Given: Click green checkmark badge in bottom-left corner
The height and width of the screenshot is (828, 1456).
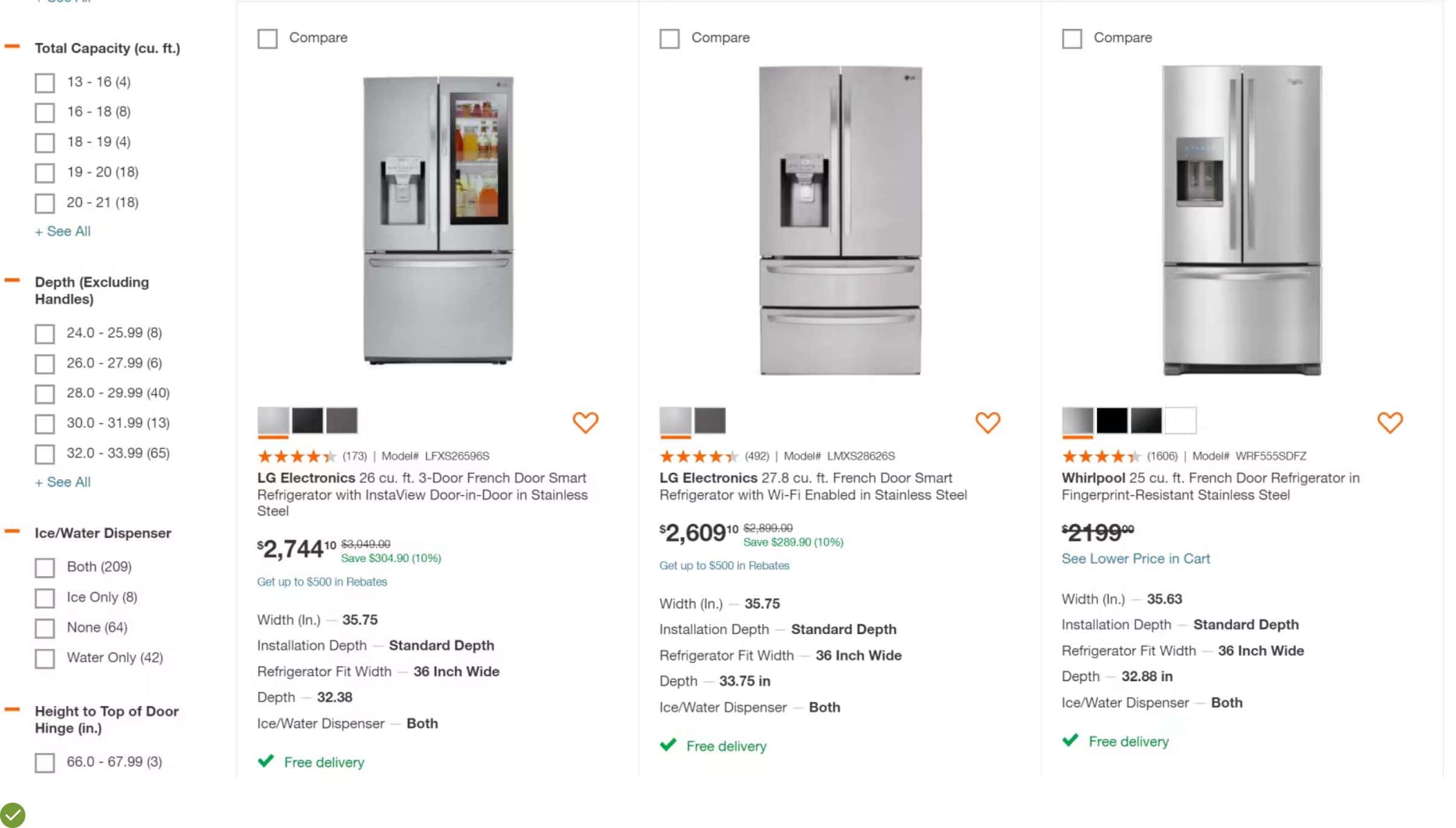Looking at the screenshot, I should pos(12,815).
